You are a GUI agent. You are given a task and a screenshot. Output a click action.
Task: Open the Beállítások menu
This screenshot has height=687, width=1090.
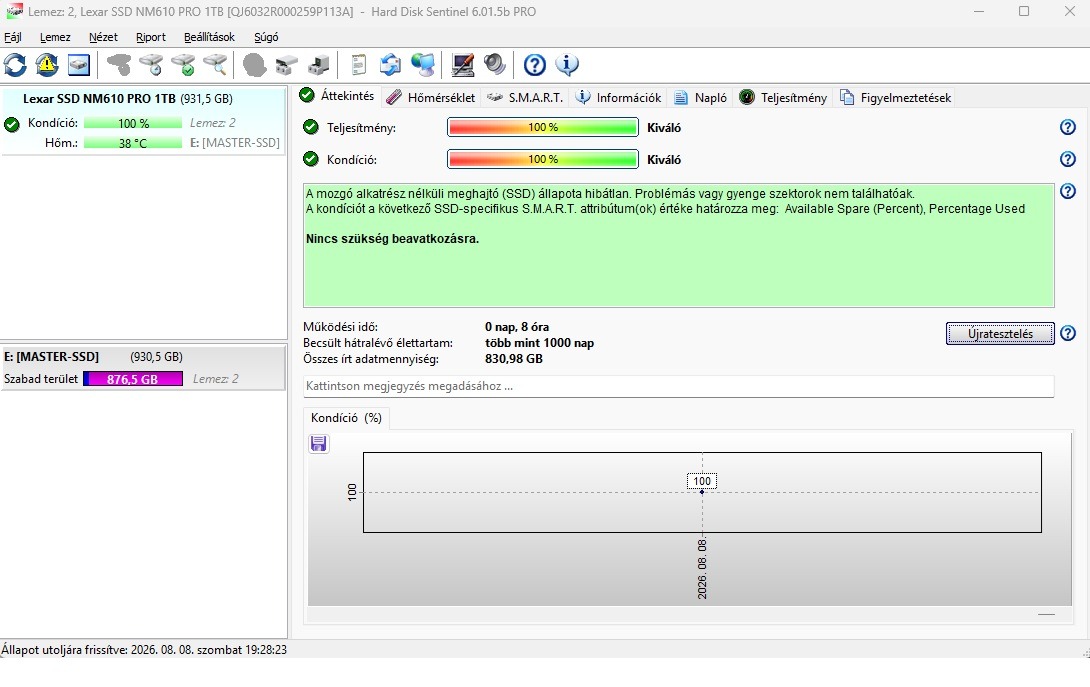pyautogui.click(x=209, y=37)
